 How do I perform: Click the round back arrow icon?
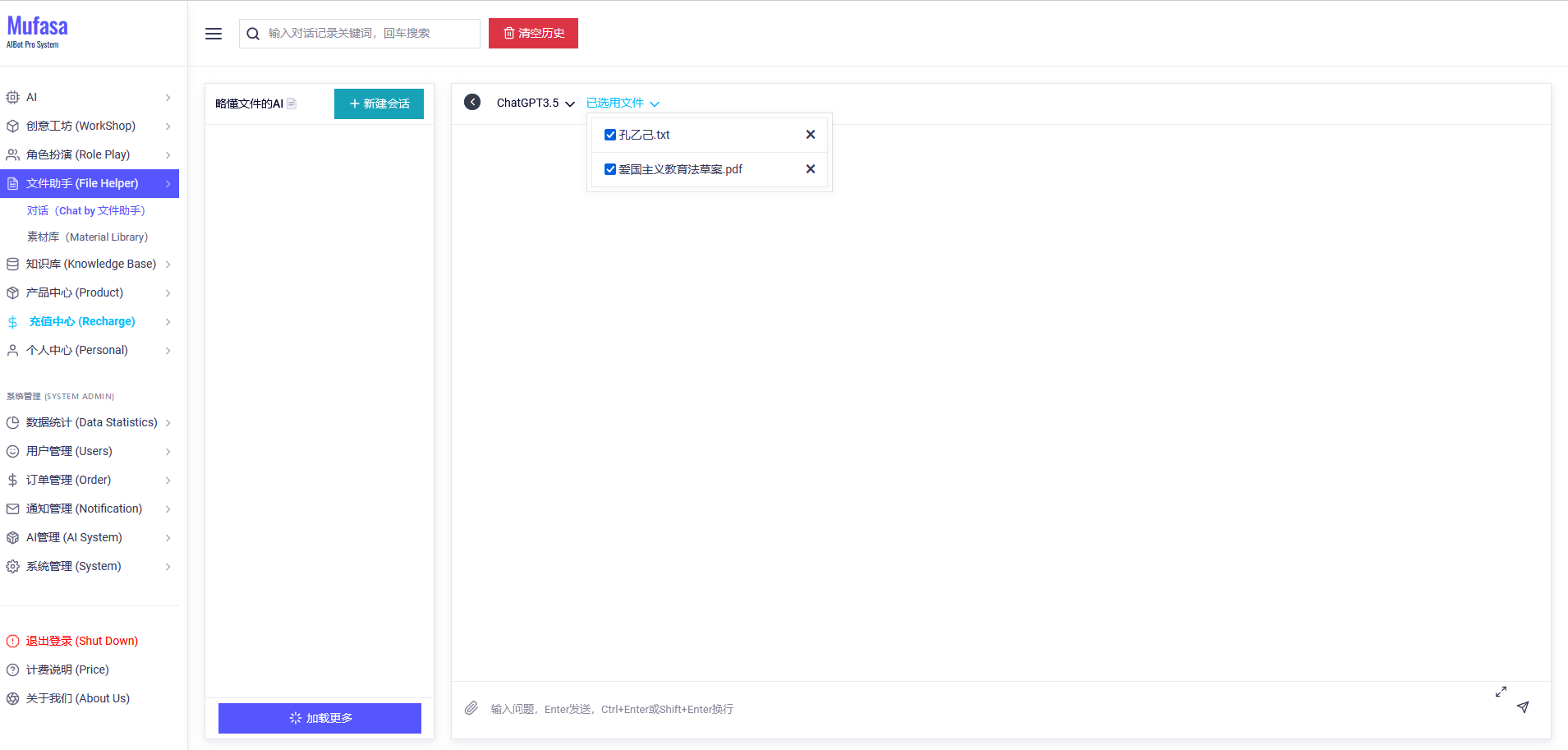(472, 102)
